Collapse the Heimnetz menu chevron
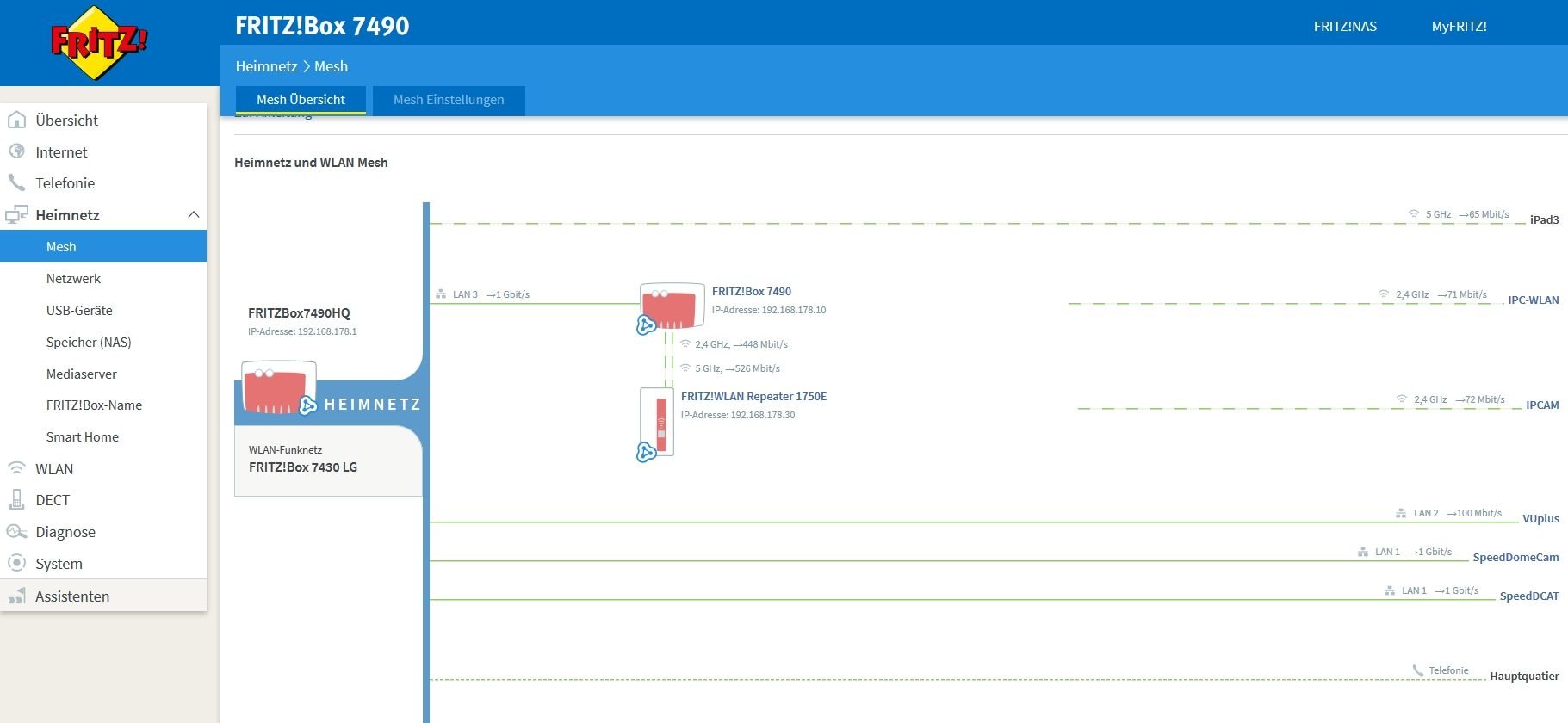1568x723 pixels. pyautogui.click(x=193, y=214)
